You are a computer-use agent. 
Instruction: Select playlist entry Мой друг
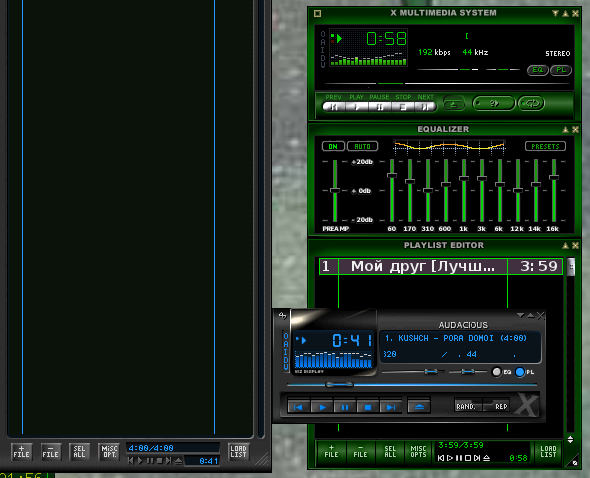click(x=441, y=266)
